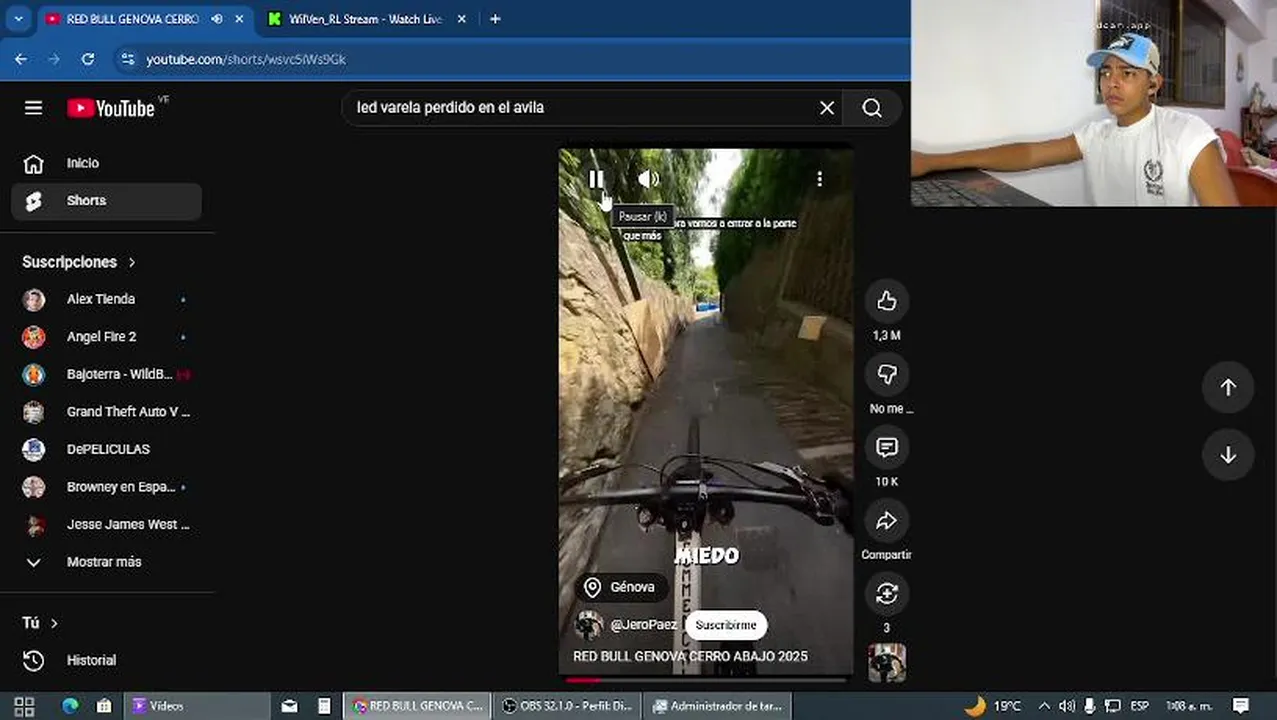1277x720 pixels.
Task: Click the YouTube logo
Action: pos(111,108)
